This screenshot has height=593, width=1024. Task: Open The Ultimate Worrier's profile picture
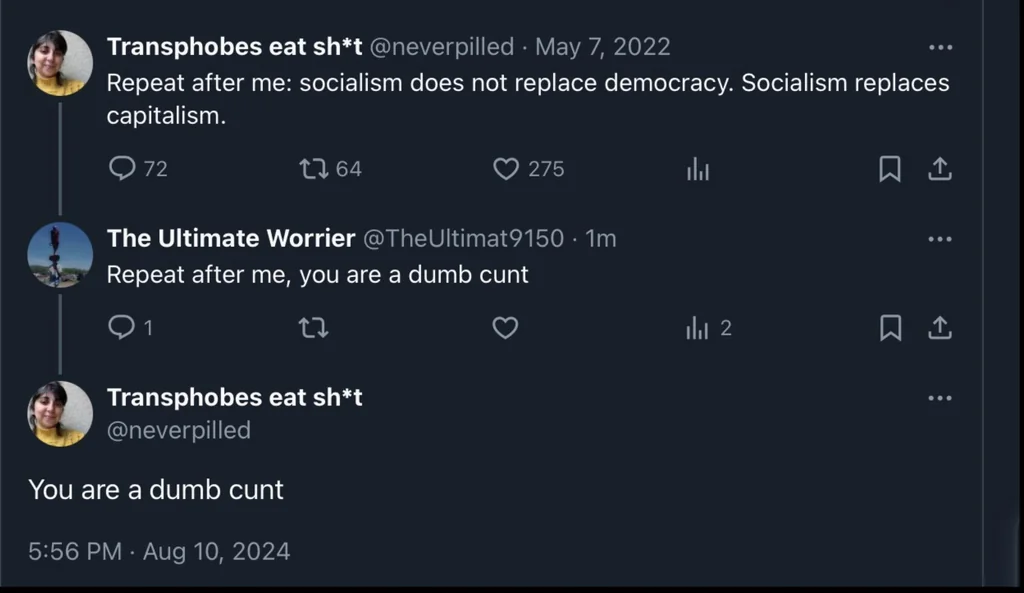(60, 254)
